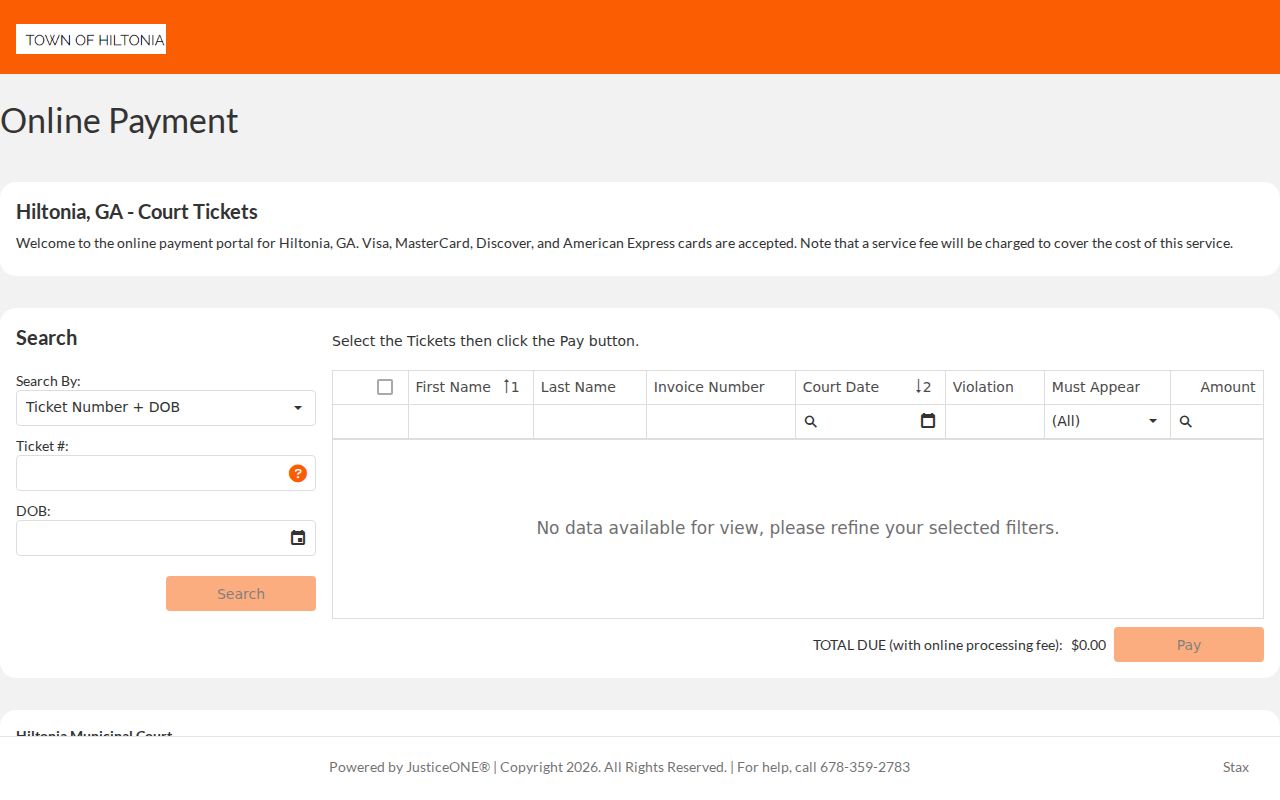Click the Pay button

1189,645
